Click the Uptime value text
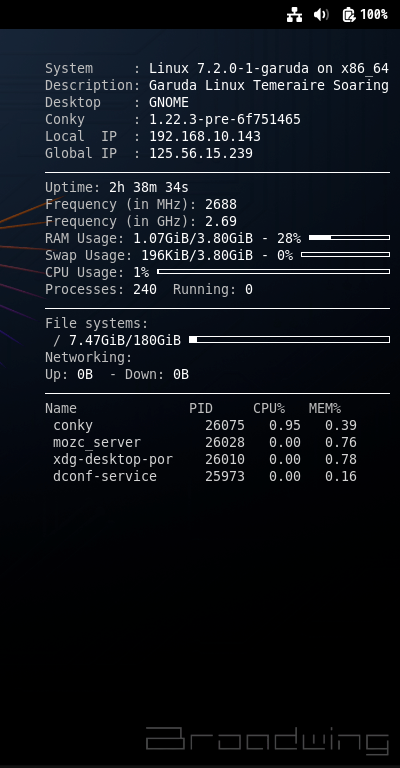400x768 pixels. coord(149,188)
